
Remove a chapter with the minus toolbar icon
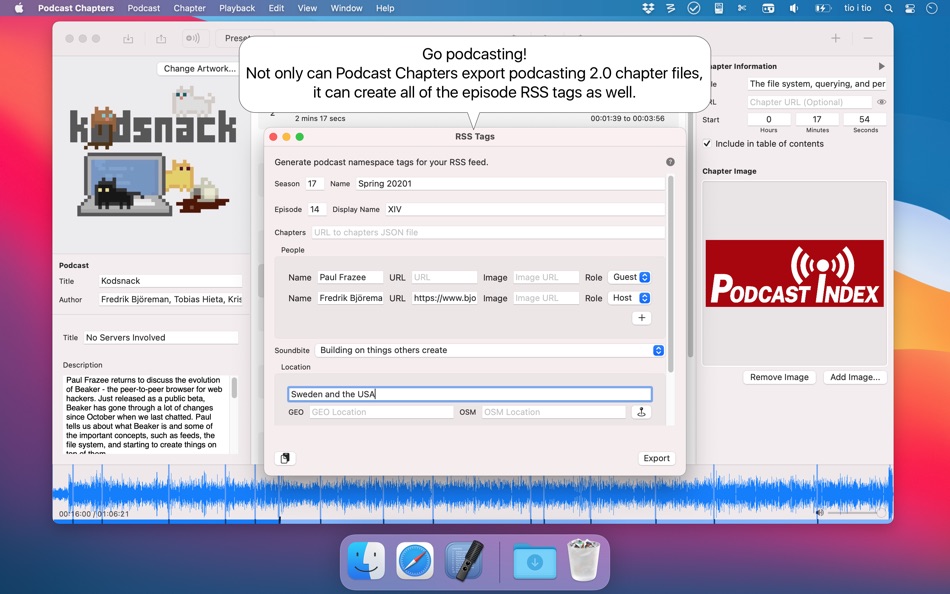868,38
